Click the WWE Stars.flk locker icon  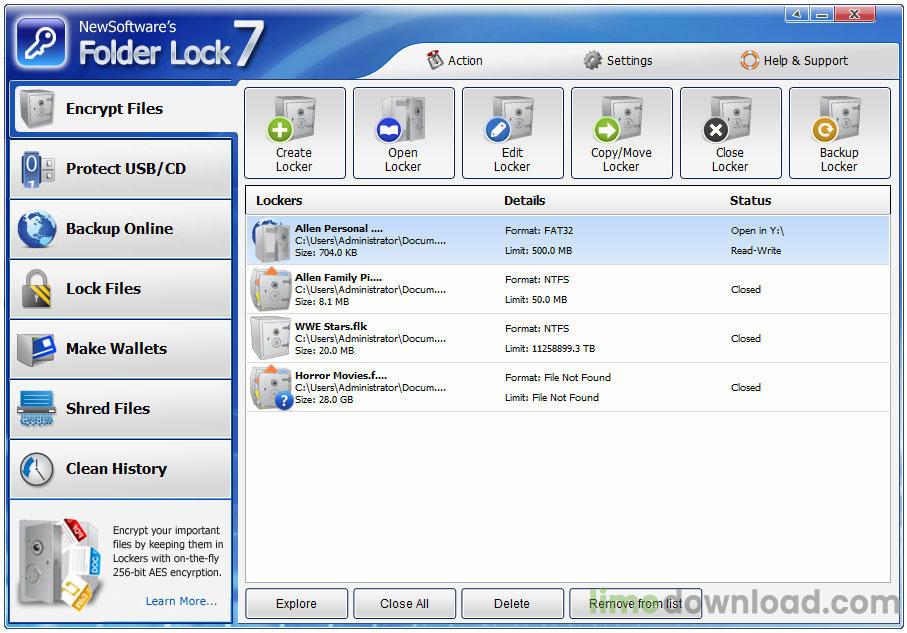(x=270, y=338)
